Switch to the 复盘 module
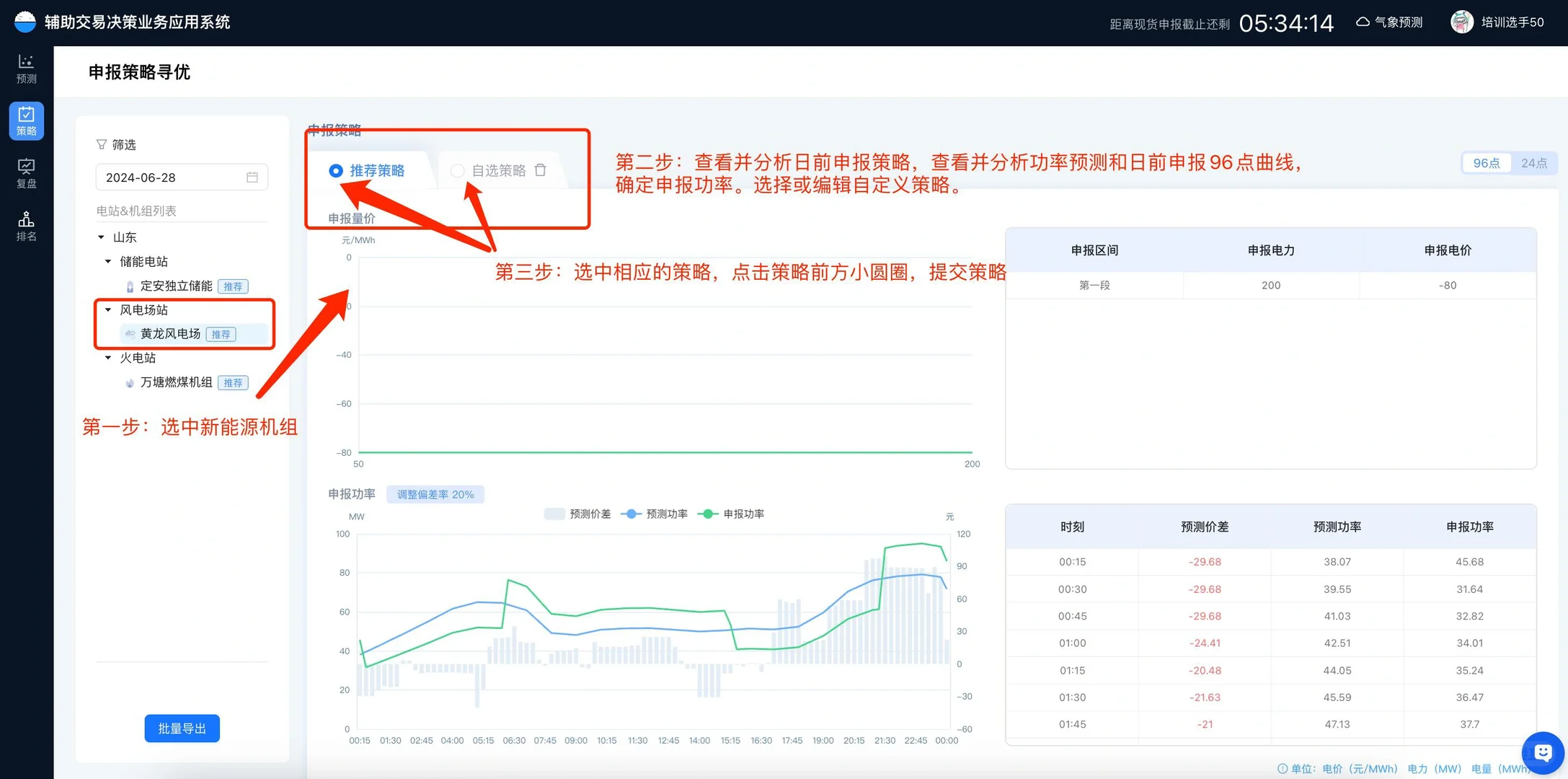Image resolution: width=1568 pixels, height=779 pixels. tap(26, 173)
